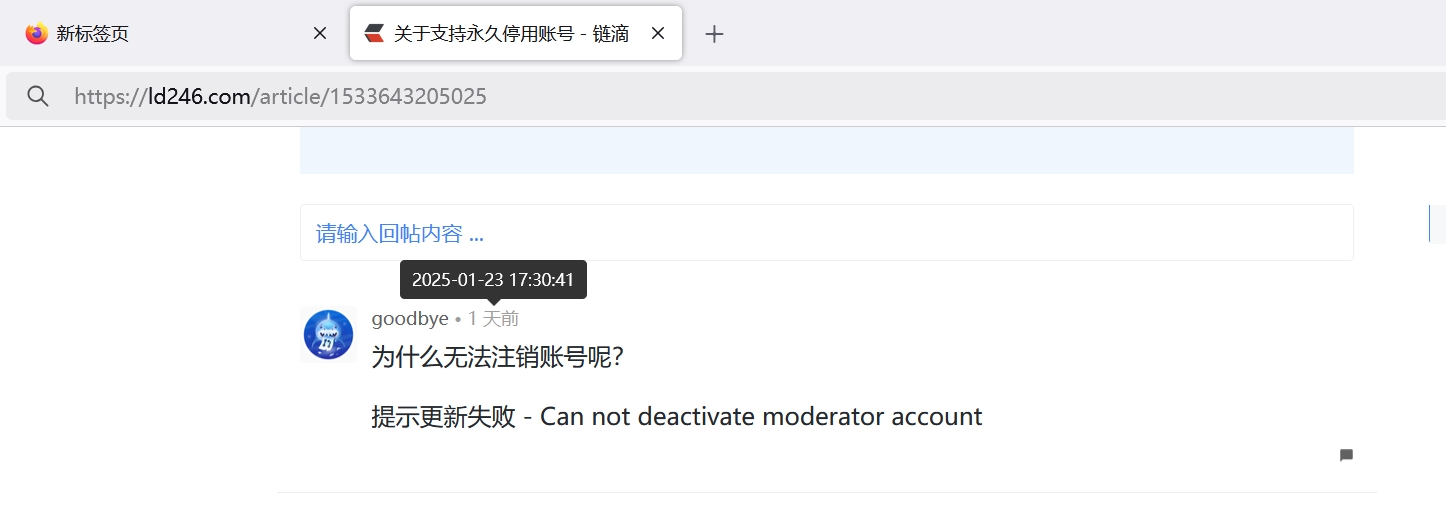1446x508 pixels.
Task: Focus the 请输入回帖内容 reply box
Action: click(826, 233)
